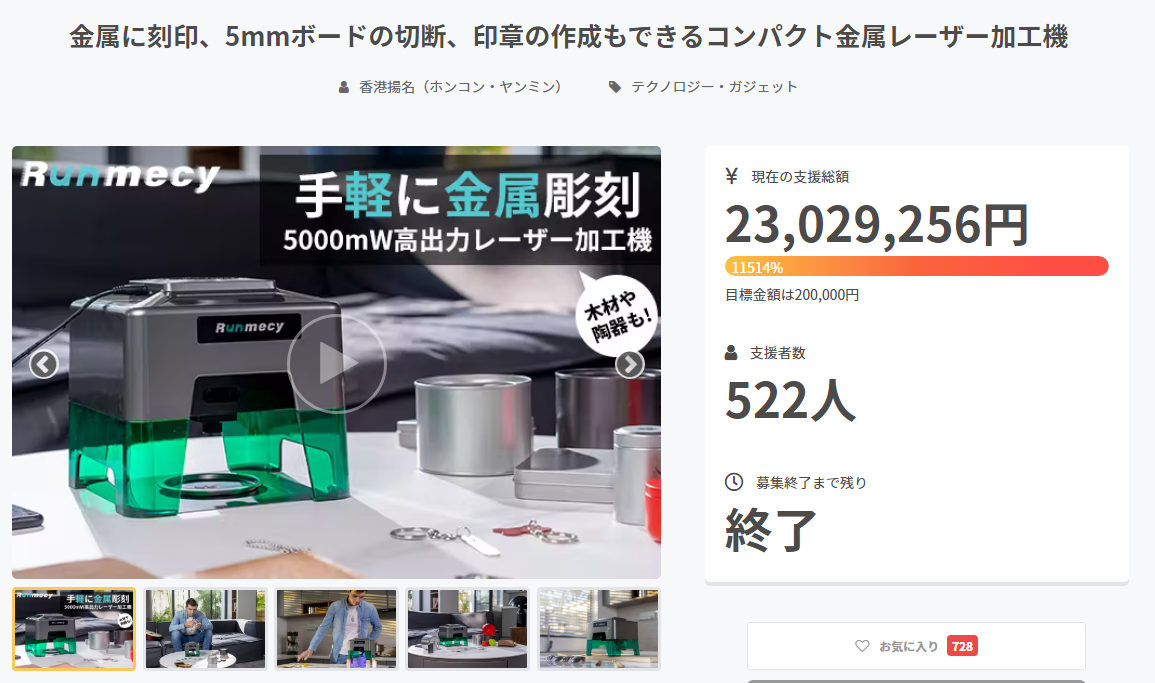Select the thumbnail of man sitting on sofa

pyautogui.click(x=205, y=628)
